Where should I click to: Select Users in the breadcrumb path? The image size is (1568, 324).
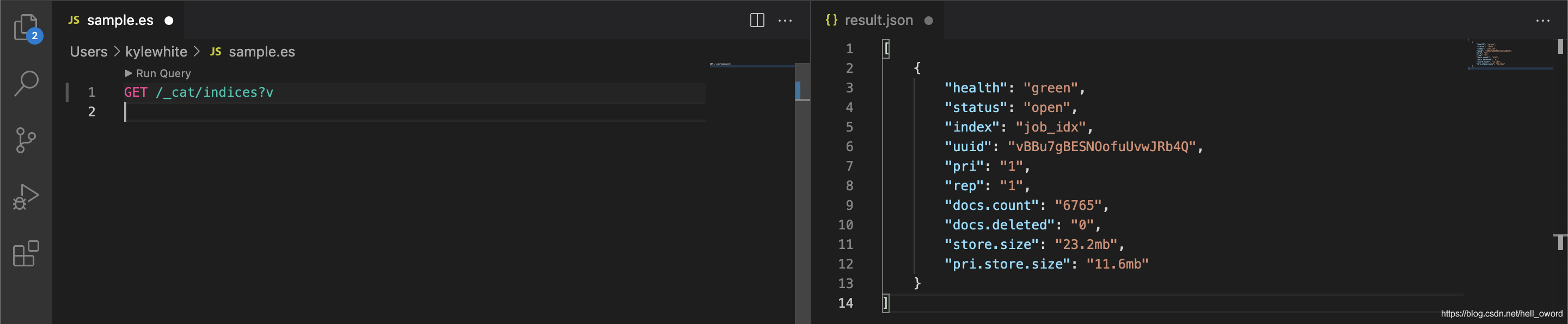[88, 52]
